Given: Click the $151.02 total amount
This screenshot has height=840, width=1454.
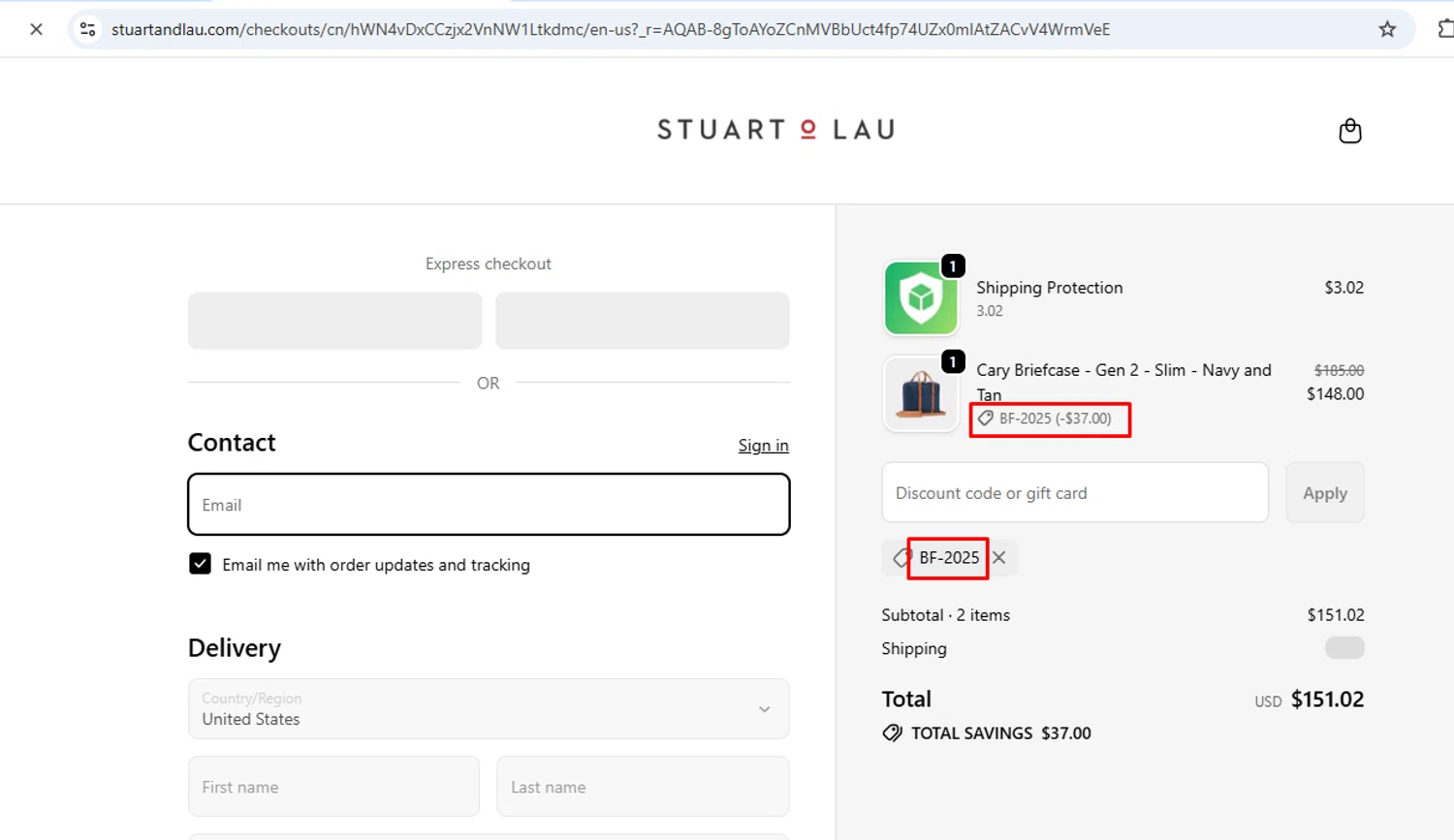Looking at the screenshot, I should coord(1327,700).
